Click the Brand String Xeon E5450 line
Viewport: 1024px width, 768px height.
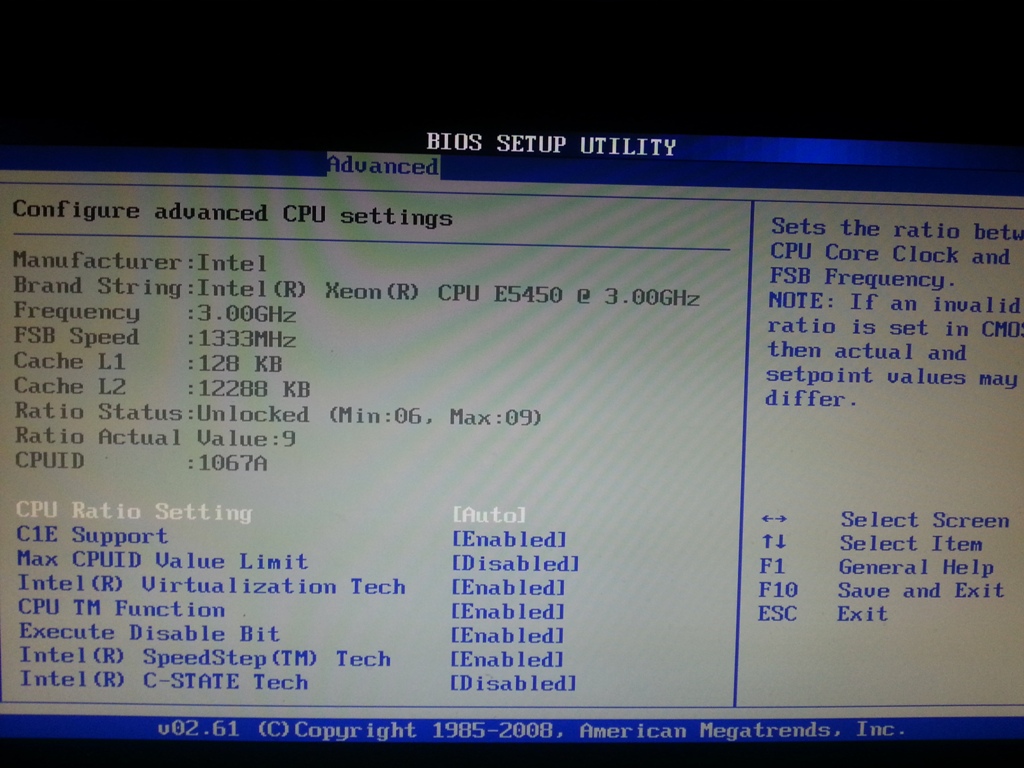(357, 291)
